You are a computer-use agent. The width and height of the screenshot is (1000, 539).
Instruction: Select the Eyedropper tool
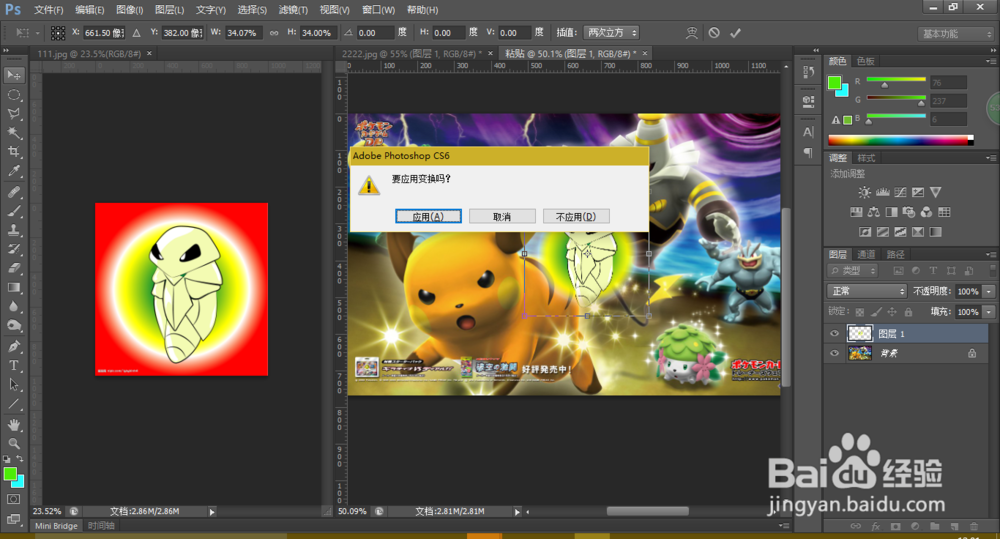pos(13,171)
